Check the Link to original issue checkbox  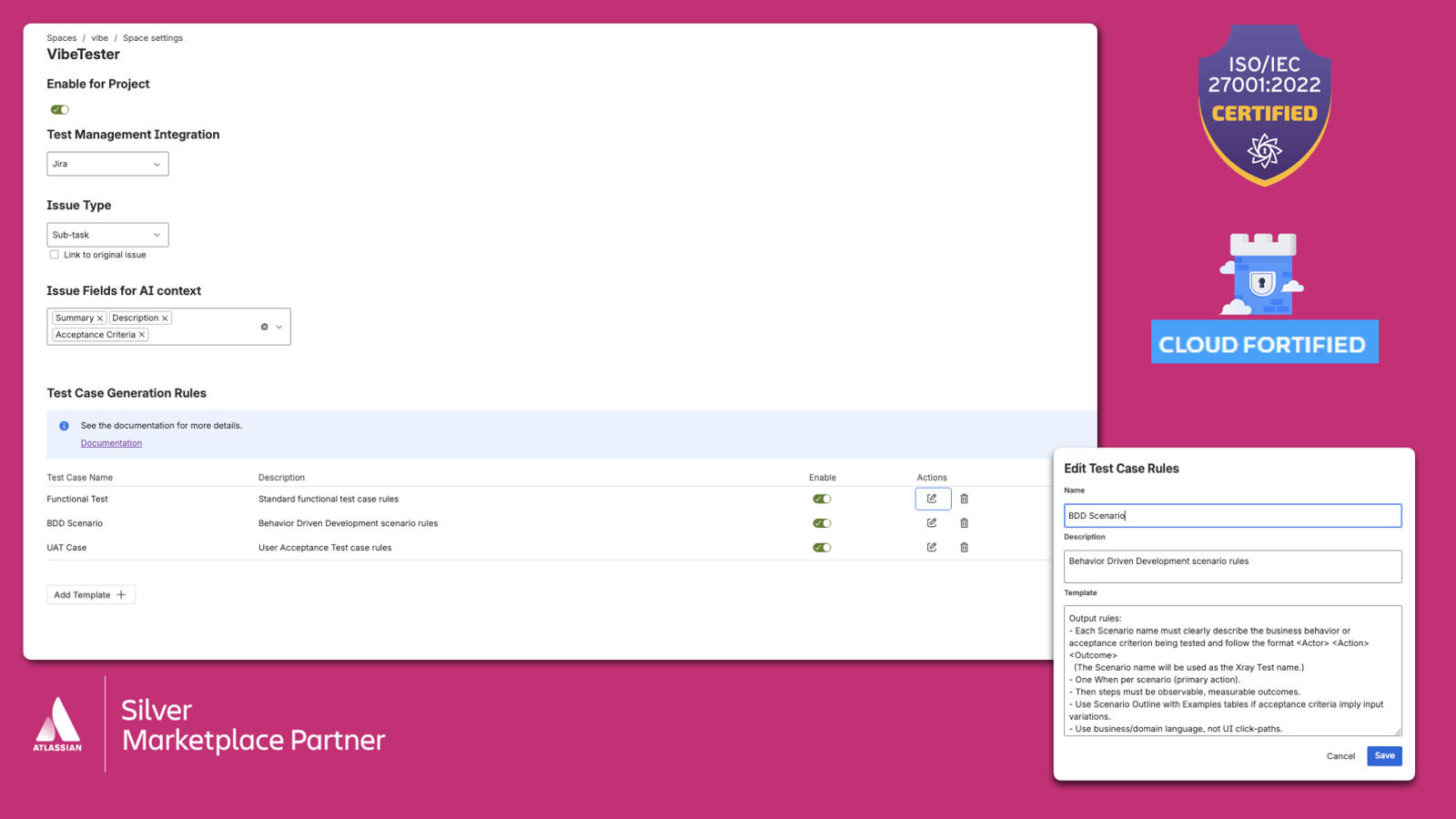tap(55, 254)
